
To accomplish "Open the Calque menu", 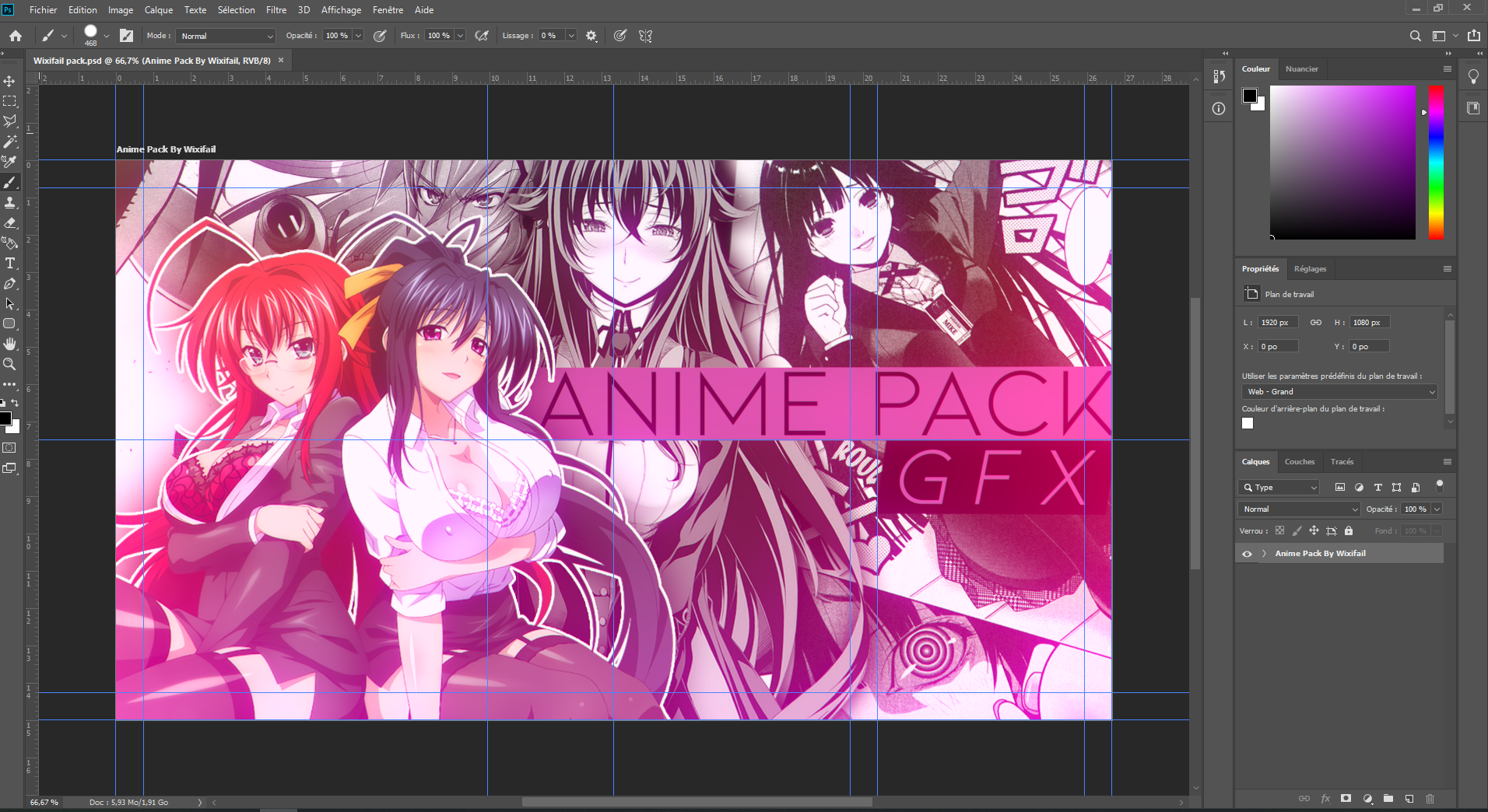I will (159, 10).
